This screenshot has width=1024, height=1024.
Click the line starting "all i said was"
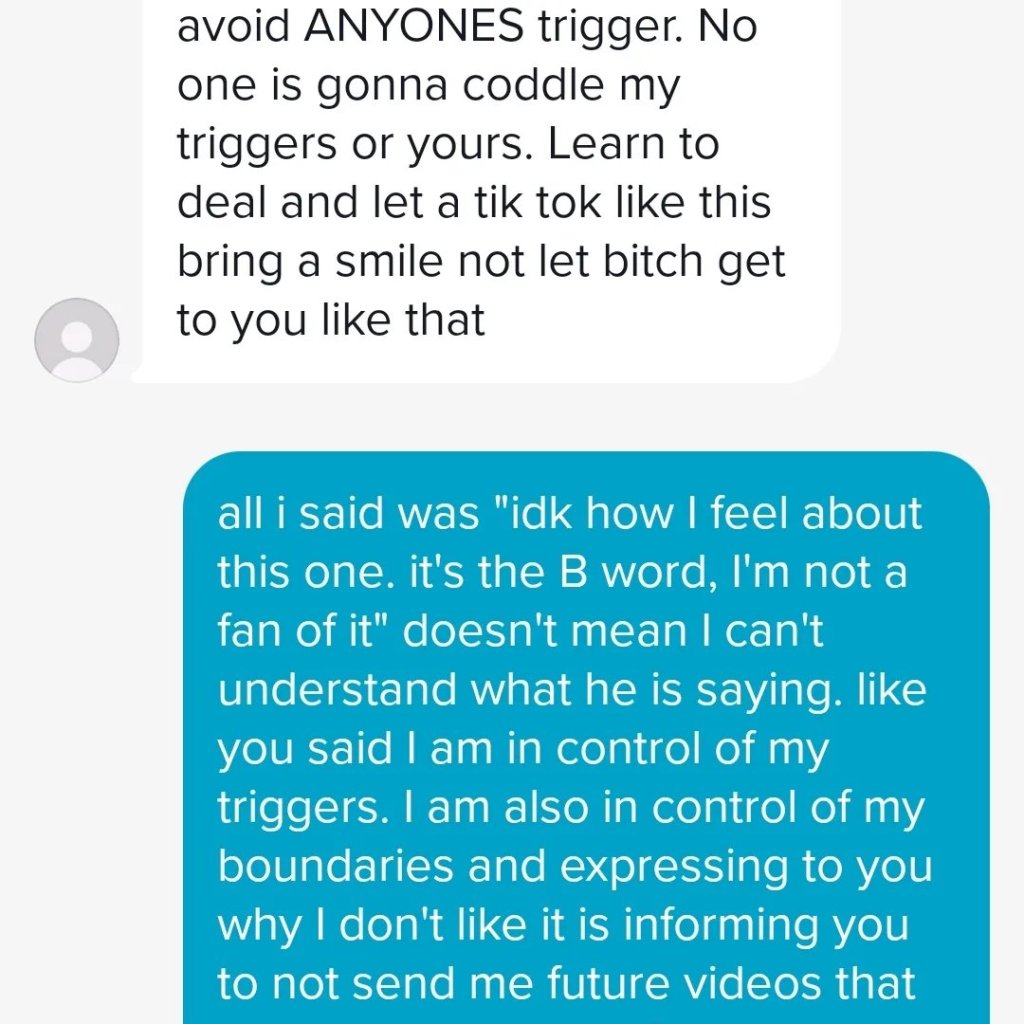(x=569, y=513)
